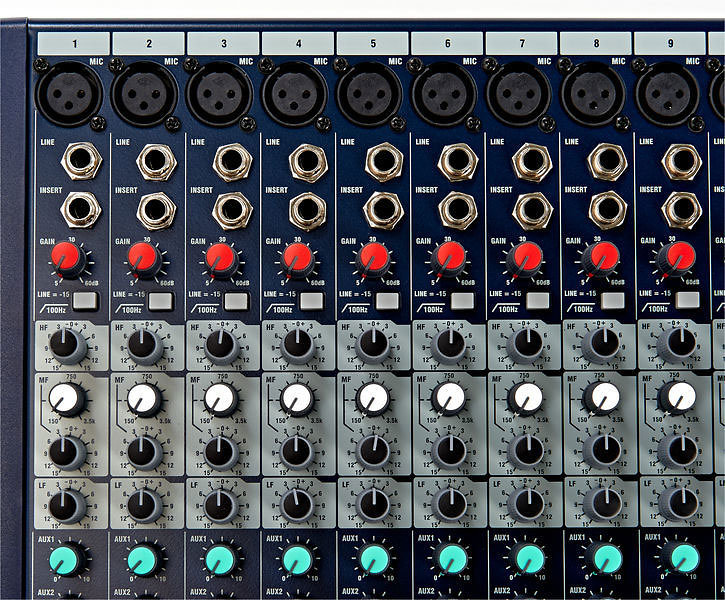Image resolution: width=725 pixels, height=600 pixels.
Task: Toggle the 100Hz filter button on channel 9
Action: 687,300
